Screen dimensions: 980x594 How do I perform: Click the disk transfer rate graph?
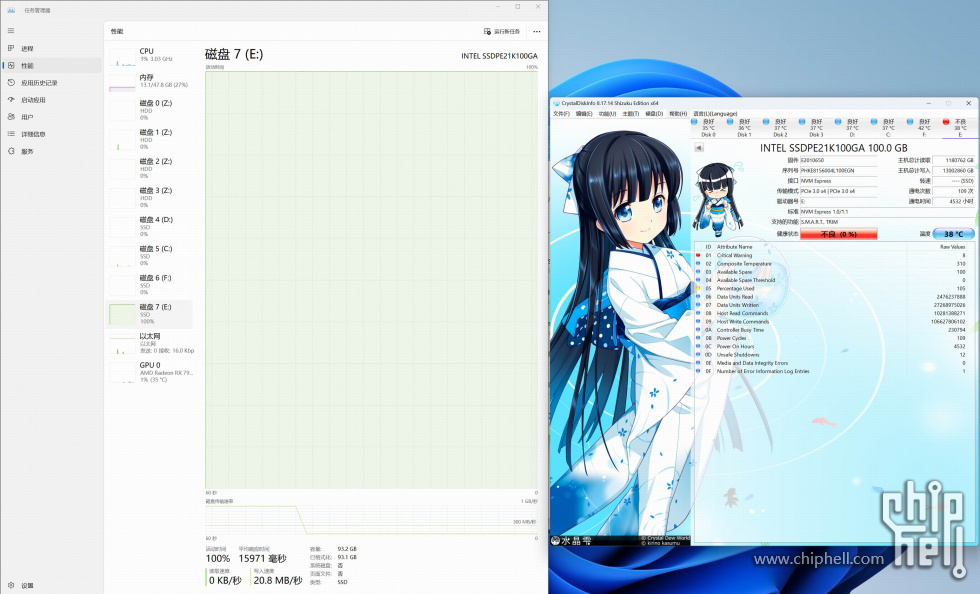(x=371, y=520)
